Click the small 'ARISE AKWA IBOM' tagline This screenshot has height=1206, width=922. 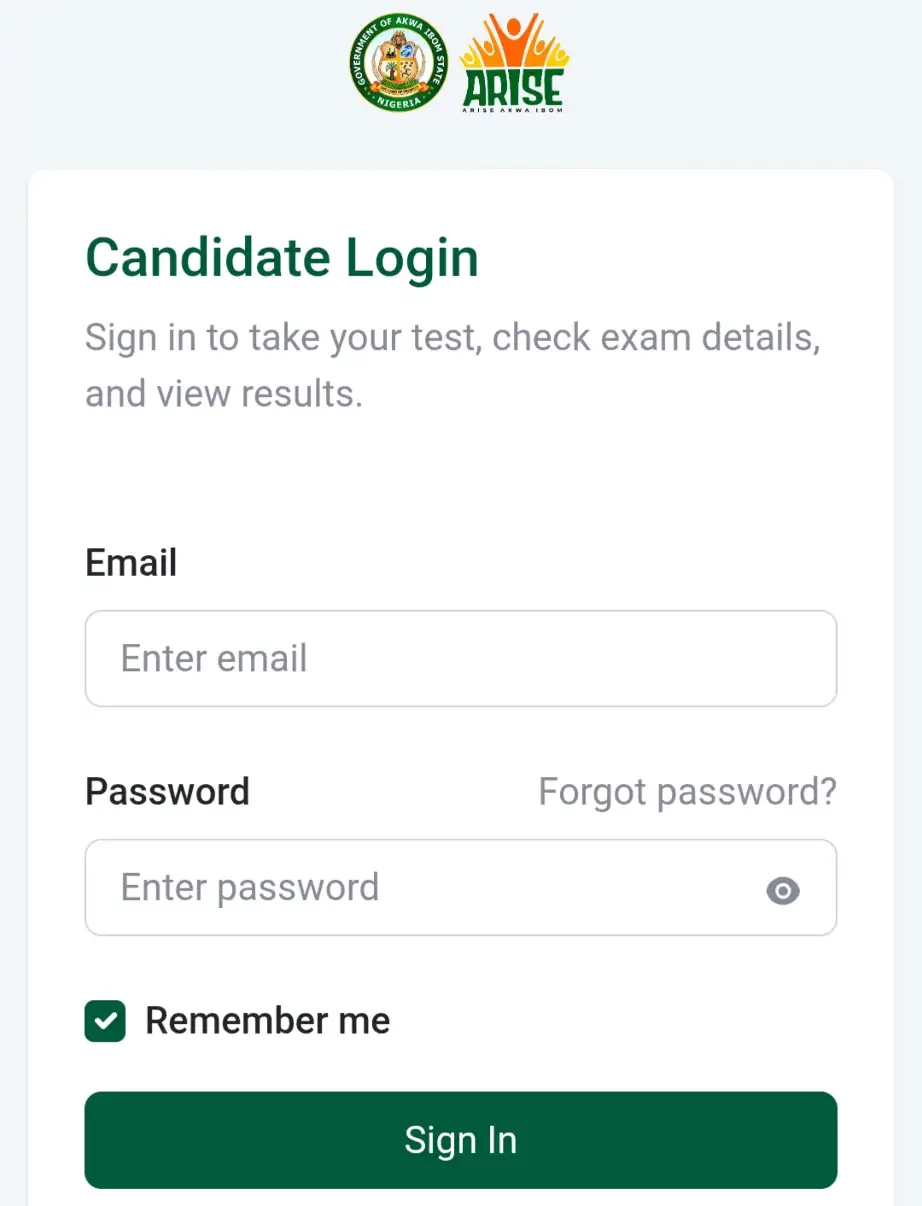point(513,110)
